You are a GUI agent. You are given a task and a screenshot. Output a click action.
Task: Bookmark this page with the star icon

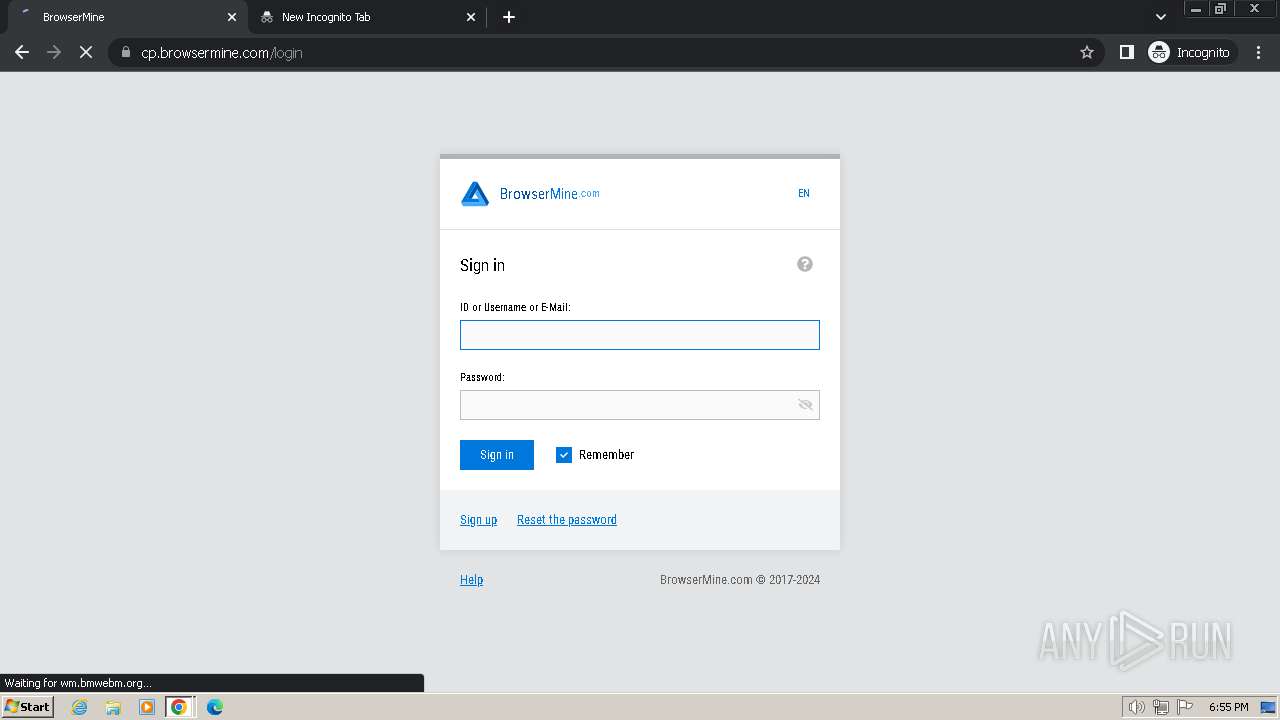pos(1087,53)
